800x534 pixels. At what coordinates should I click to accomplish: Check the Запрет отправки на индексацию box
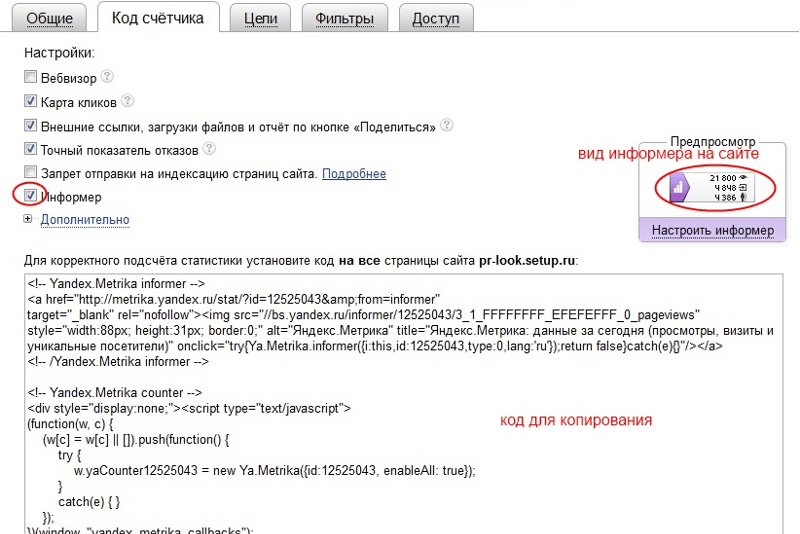click(x=31, y=173)
